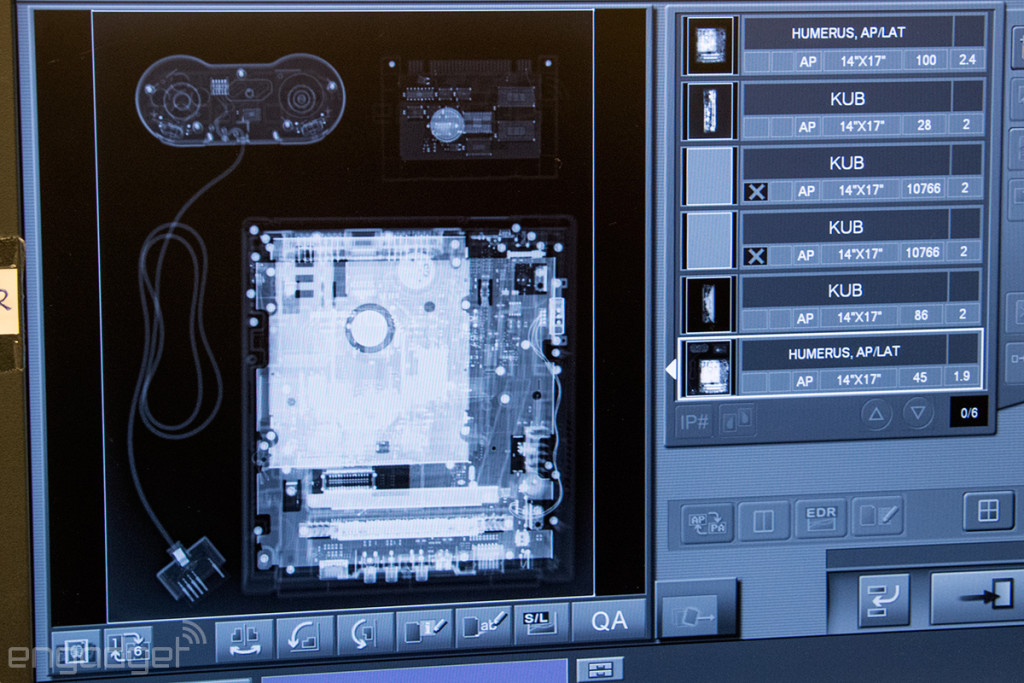
Task: Select the marker annotation tool left of text annotation
Action: pos(424,631)
